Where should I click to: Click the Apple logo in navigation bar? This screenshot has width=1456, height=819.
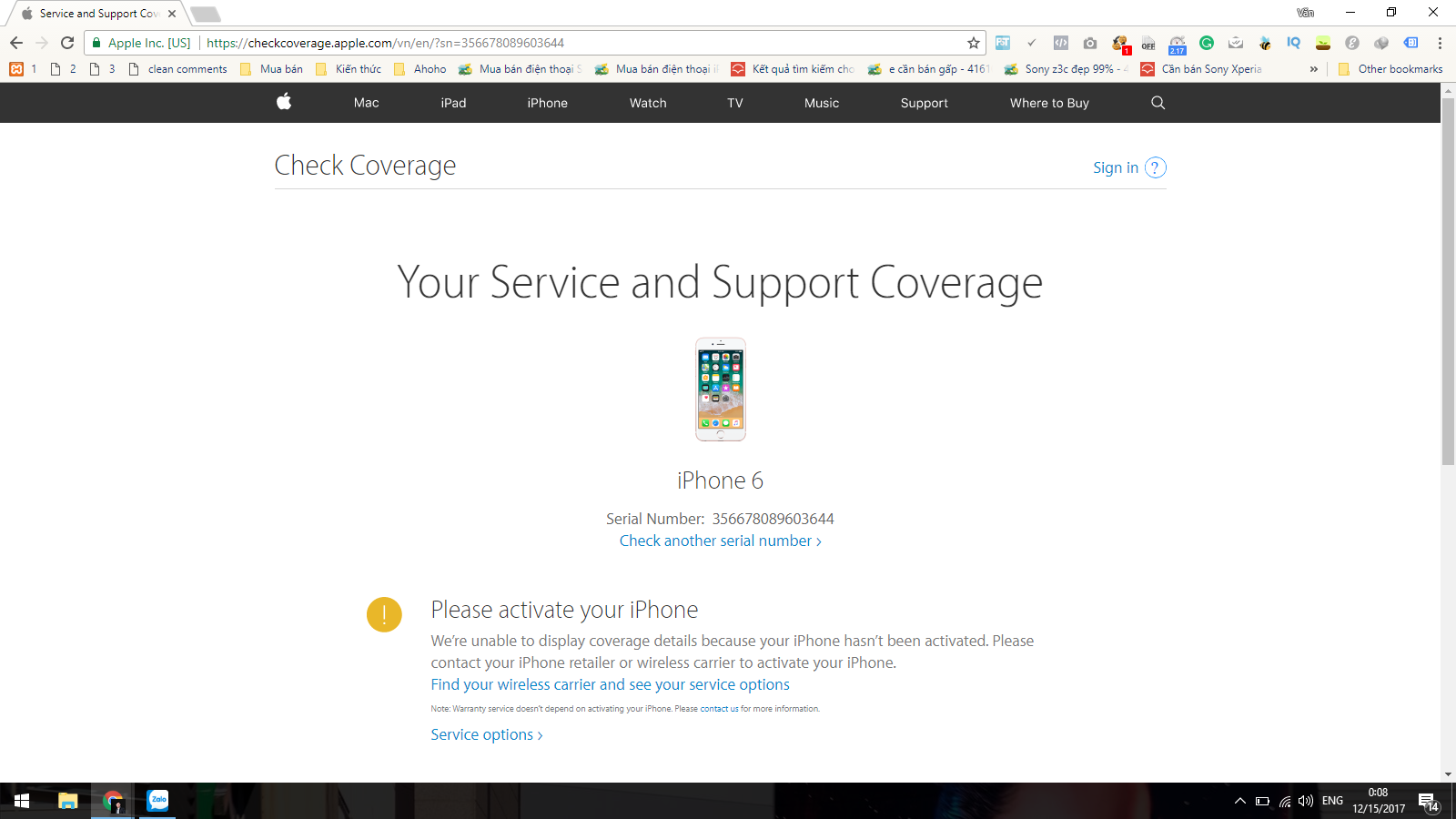tap(284, 102)
